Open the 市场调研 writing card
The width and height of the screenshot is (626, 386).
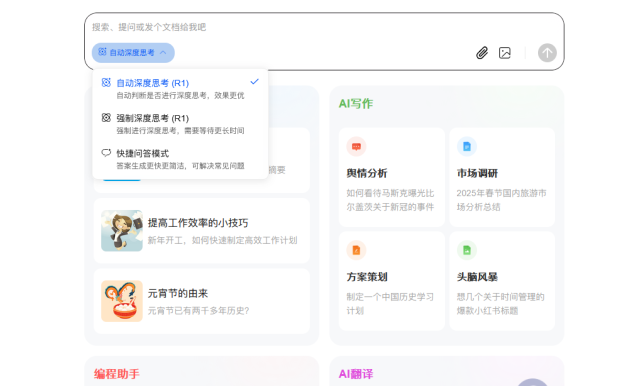click(502, 177)
